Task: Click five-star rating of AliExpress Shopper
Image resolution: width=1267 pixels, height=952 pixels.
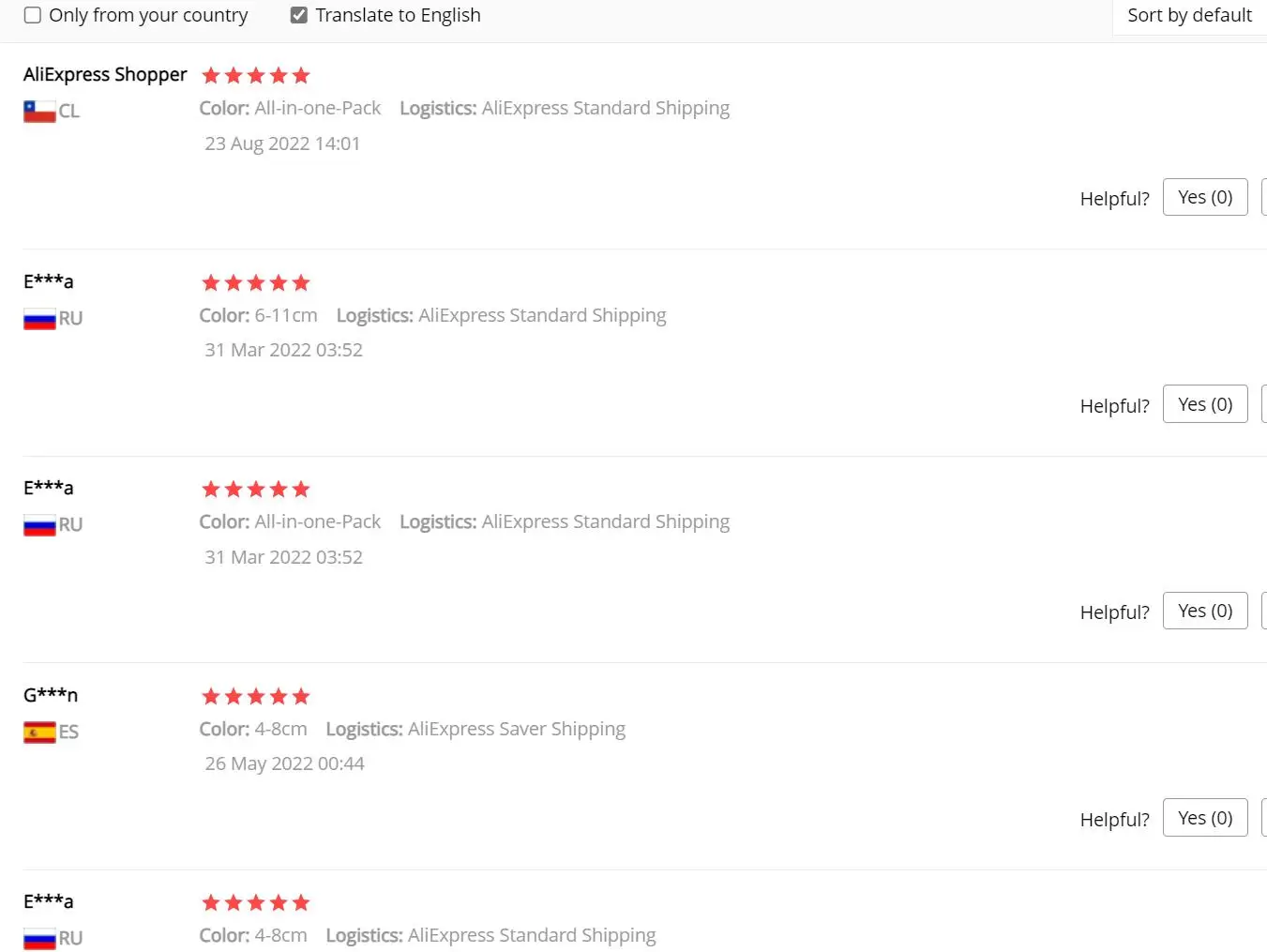Action: coord(256,75)
